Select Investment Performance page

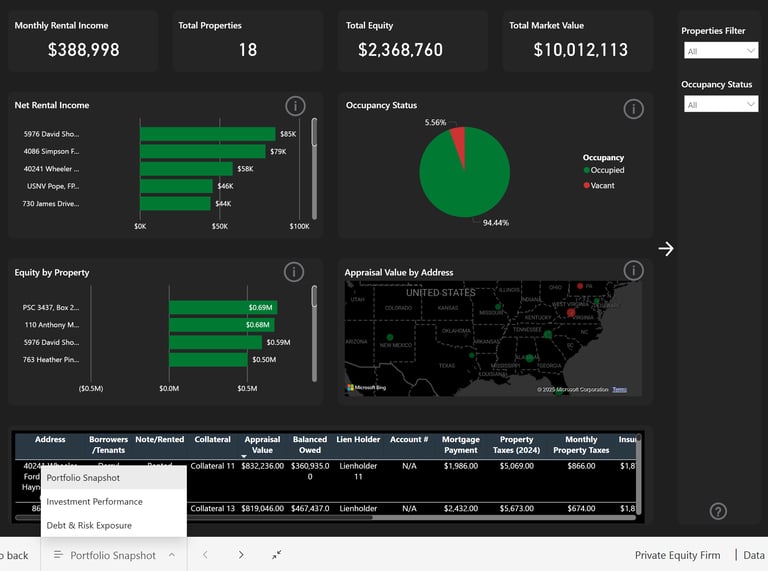(x=95, y=501)
